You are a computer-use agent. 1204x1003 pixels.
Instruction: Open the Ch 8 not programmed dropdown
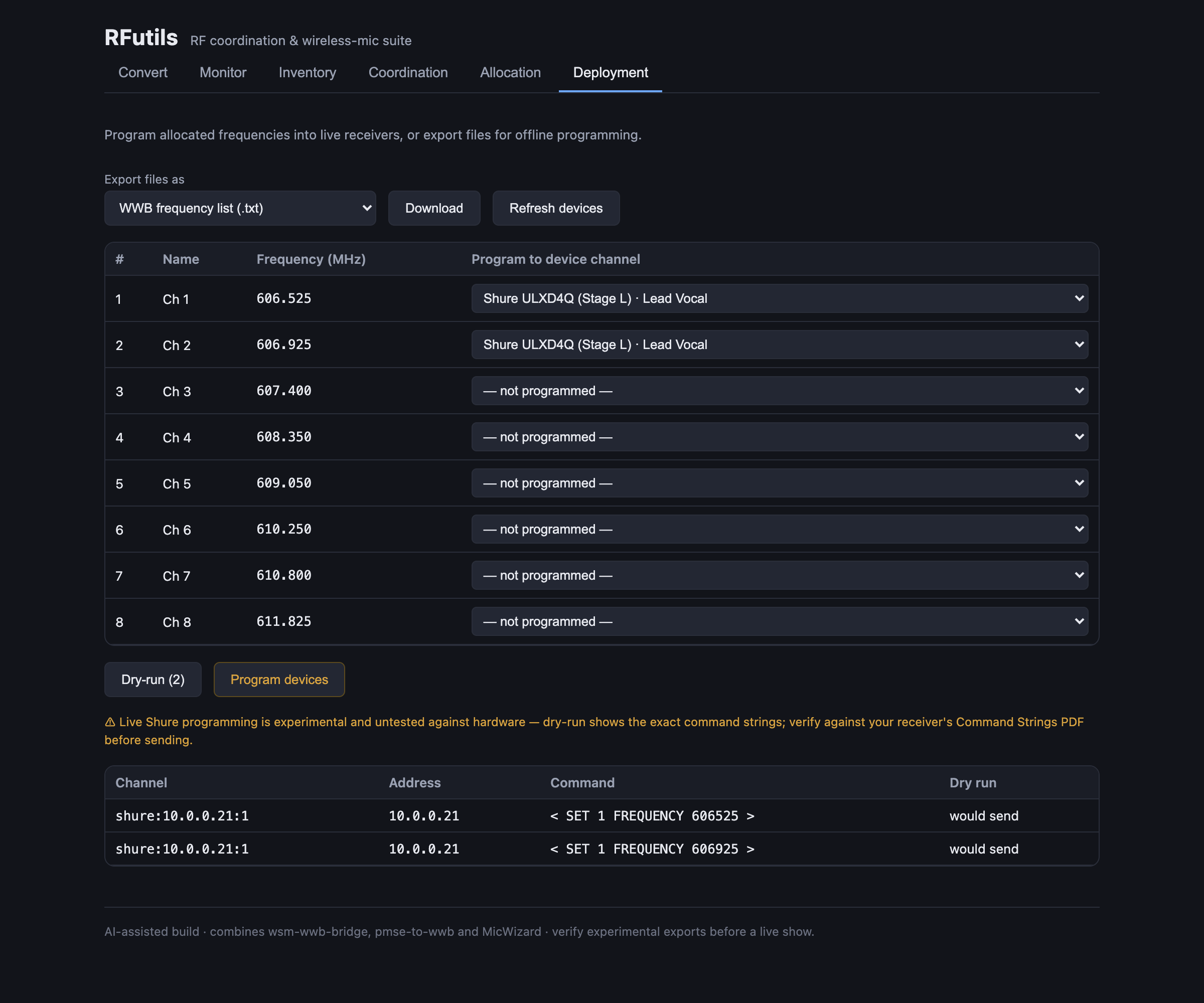779,621
